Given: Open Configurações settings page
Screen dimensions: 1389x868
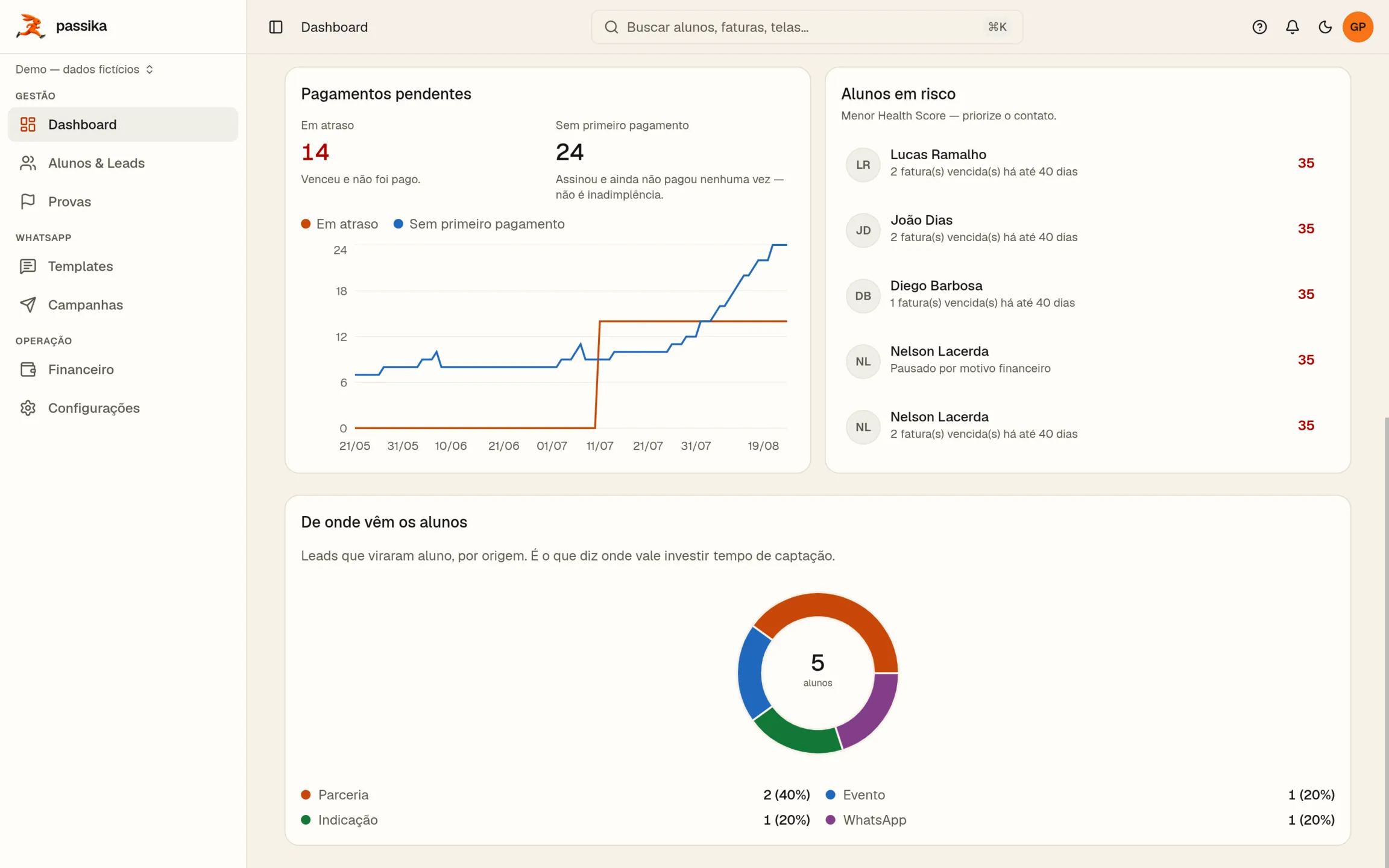Looking at the screenshot, I should (x=123, y=408).
